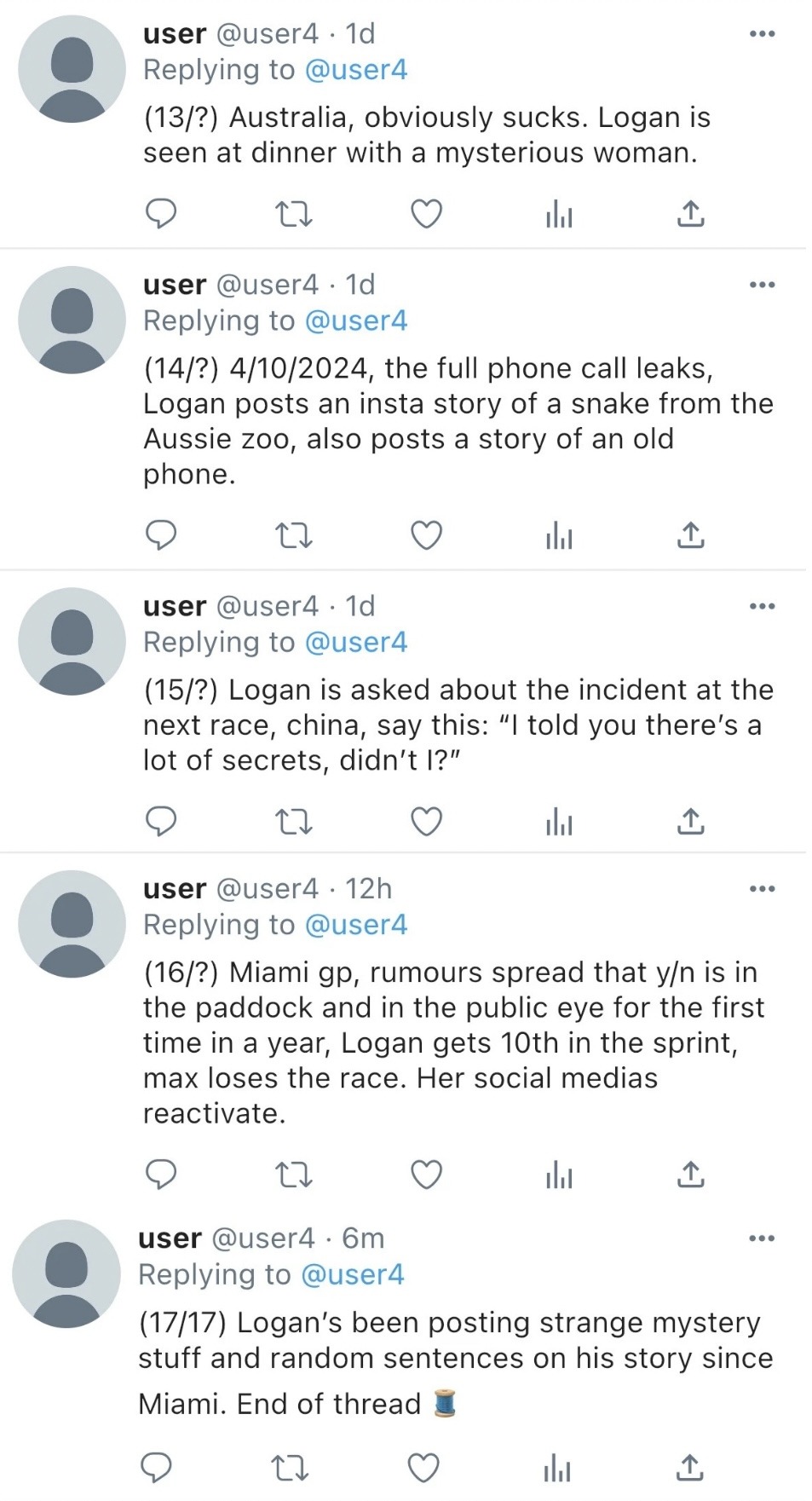Like the (13/?) Australia tweet
Image resolution: width=812 pixels, height=1501 pixels.
tap(426, 213)
